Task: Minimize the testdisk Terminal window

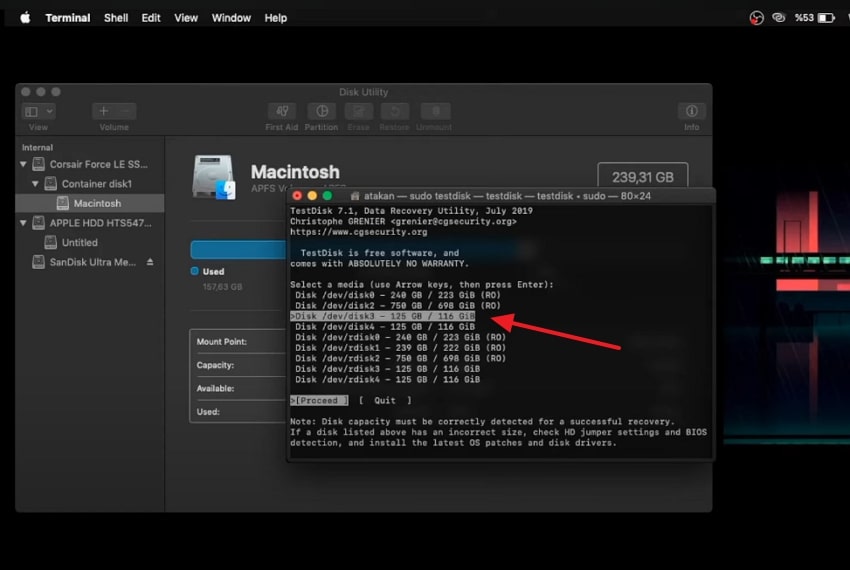Action: [x=312, y=196]
